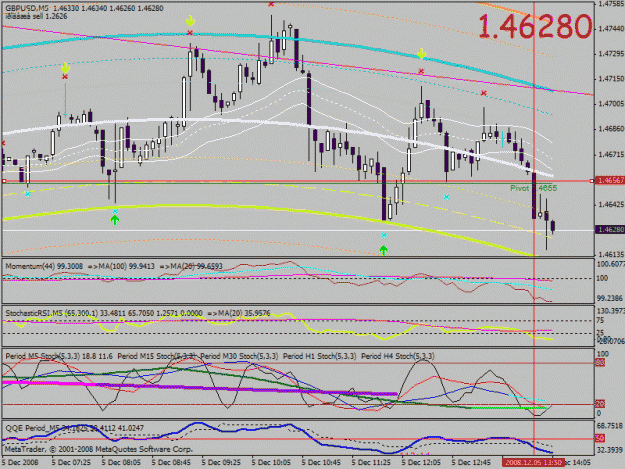Click red level 50 tag in QQE panel
This screenshot has height=469, width=625.
click(600, 438)
